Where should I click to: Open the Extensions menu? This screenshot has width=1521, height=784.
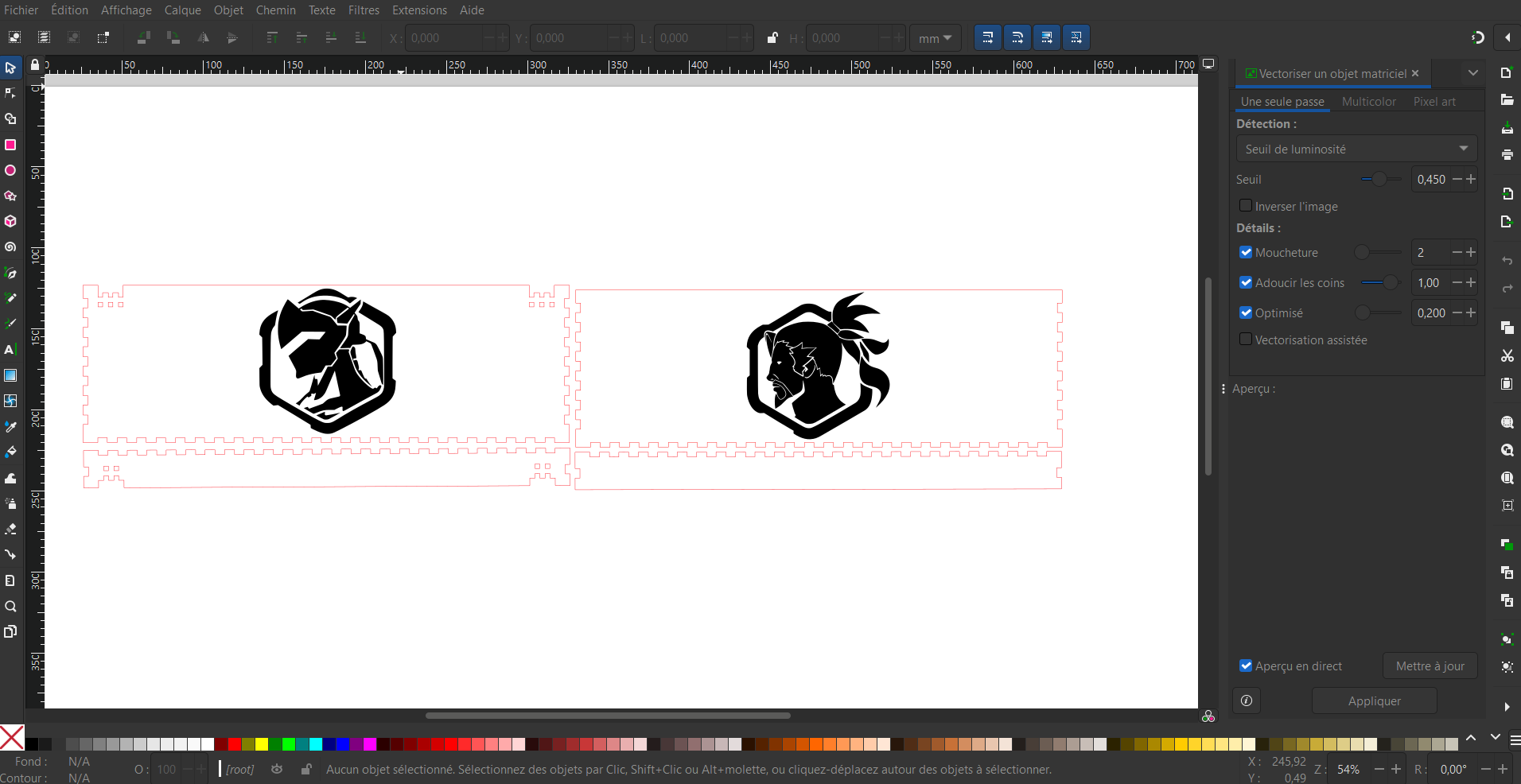coord(419,10)
